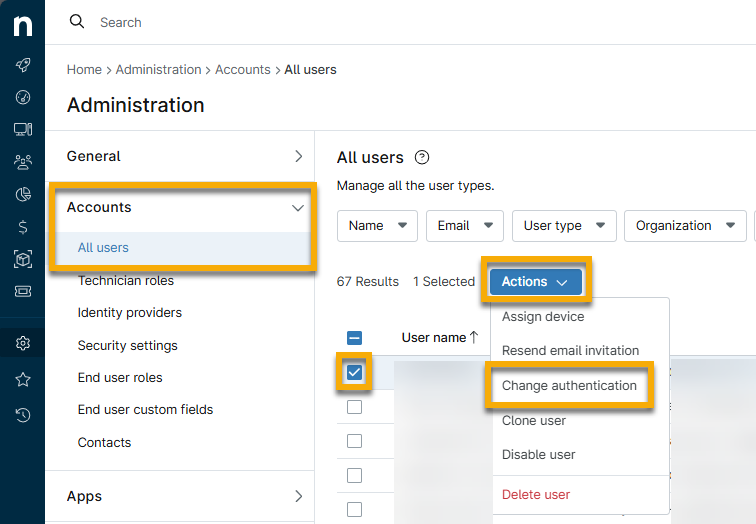Expand the General section in Administration
This screenshot has height=524, width=756.
click(184, 156)
